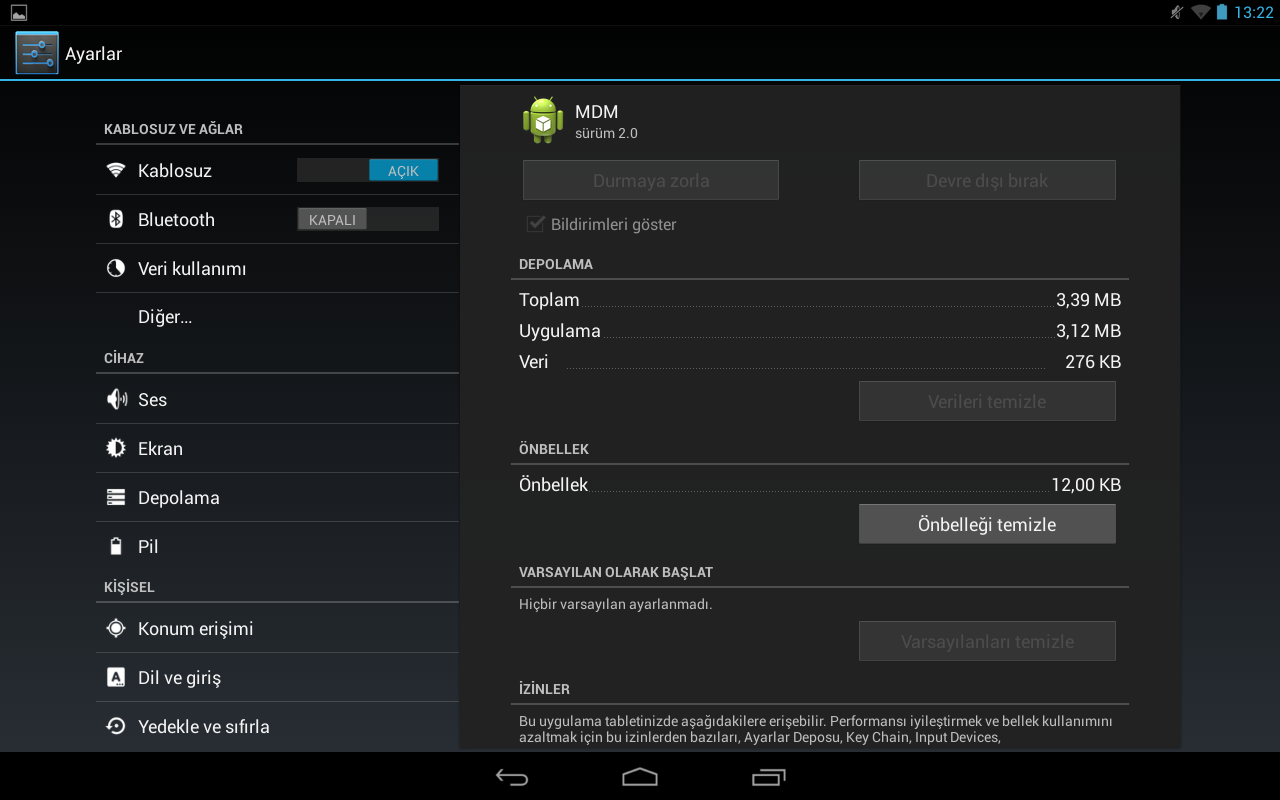Tap the Veri kullanımı data usage icon

coord(116,268)
